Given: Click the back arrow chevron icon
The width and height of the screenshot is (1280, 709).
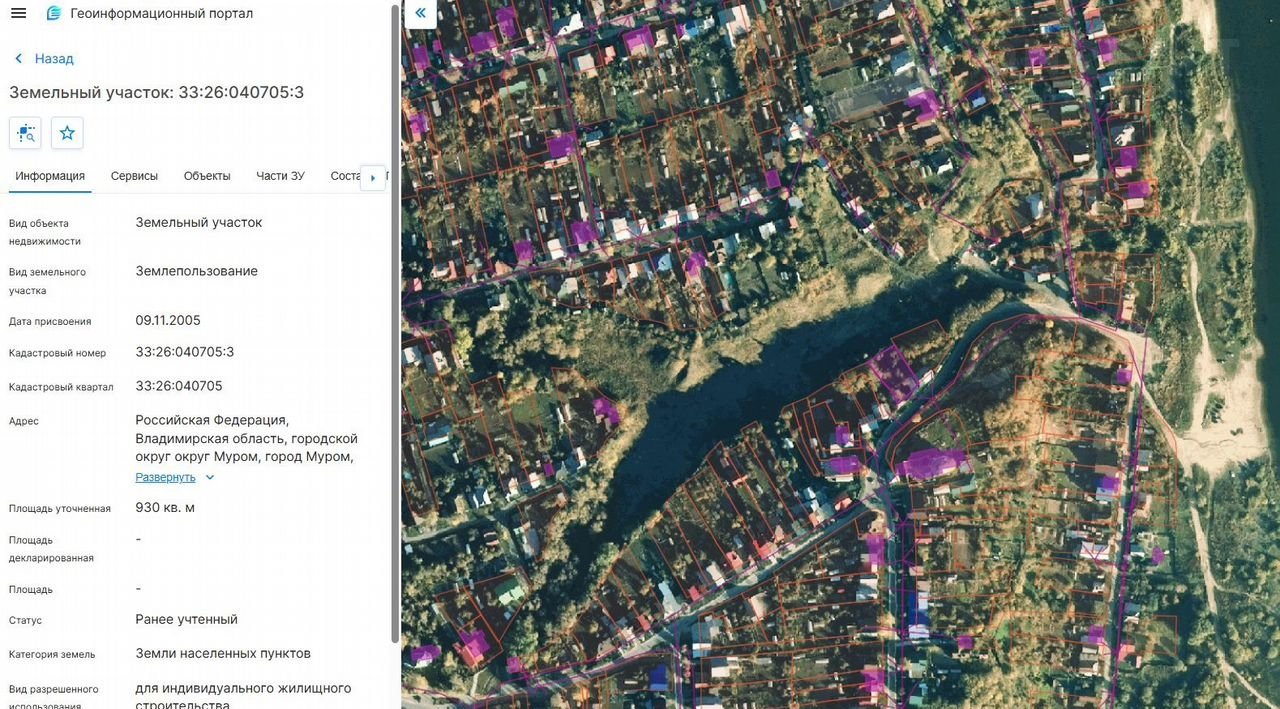Looking at the screenshot, I should click(x=18, y=59).
